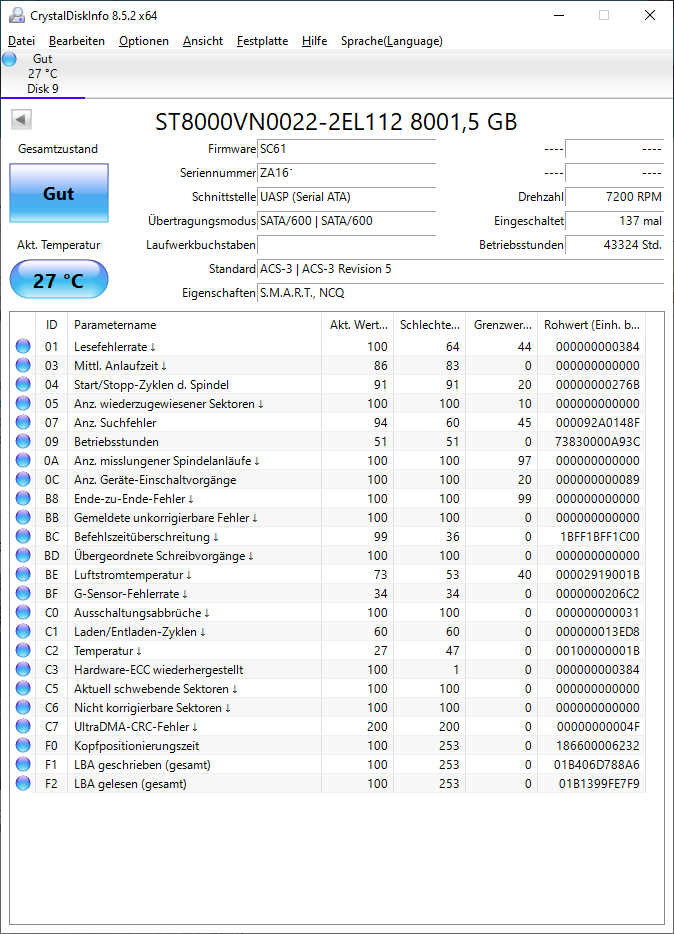The image size is (674, 934).
Task: Open the Sprache(Language) menu
Action: coord(392,41)
